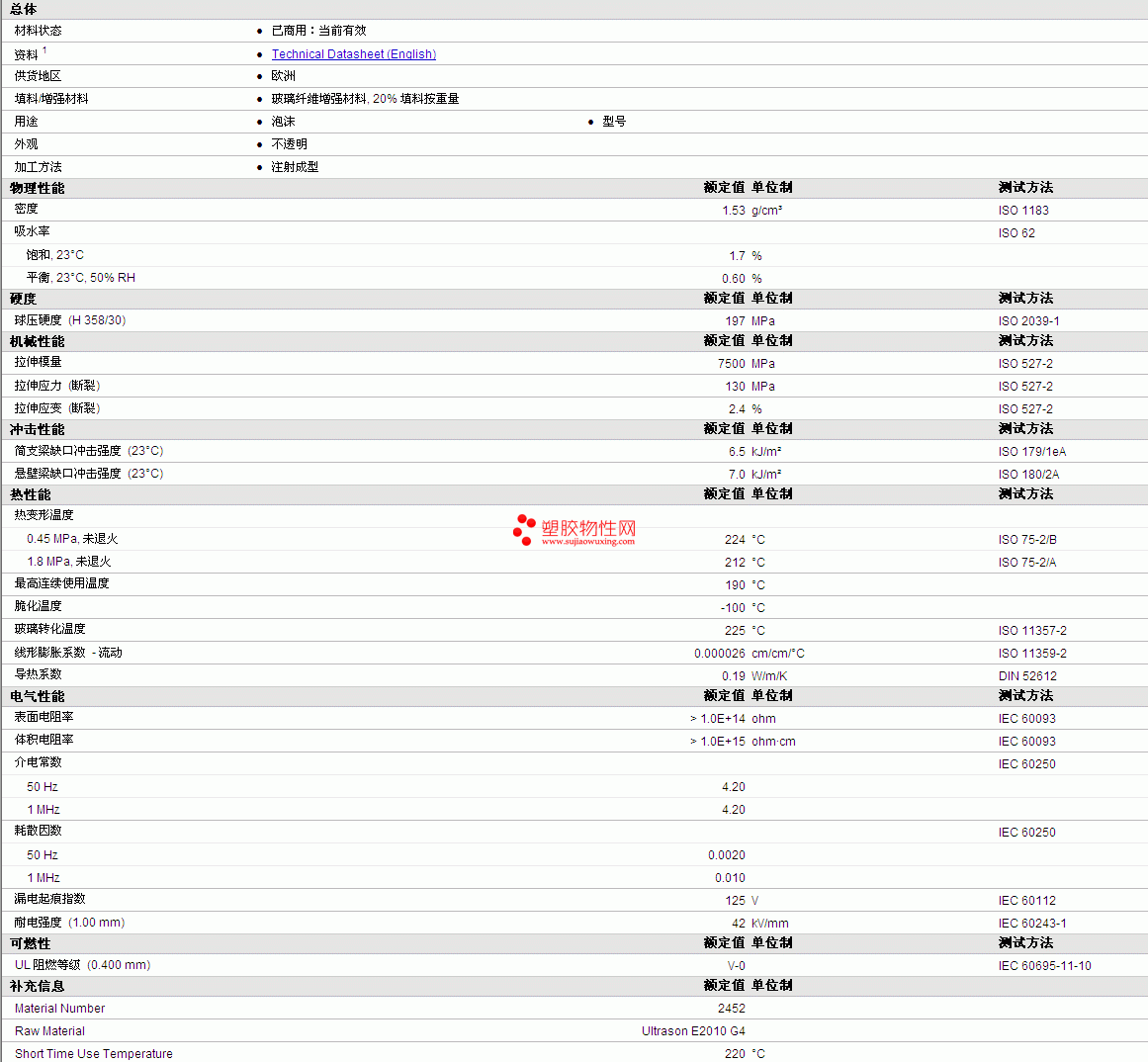Click the Short Time Use Temperature label
This screenshot has width=1148, height=1062.
pyautogui.click(x=94, y=1054)
